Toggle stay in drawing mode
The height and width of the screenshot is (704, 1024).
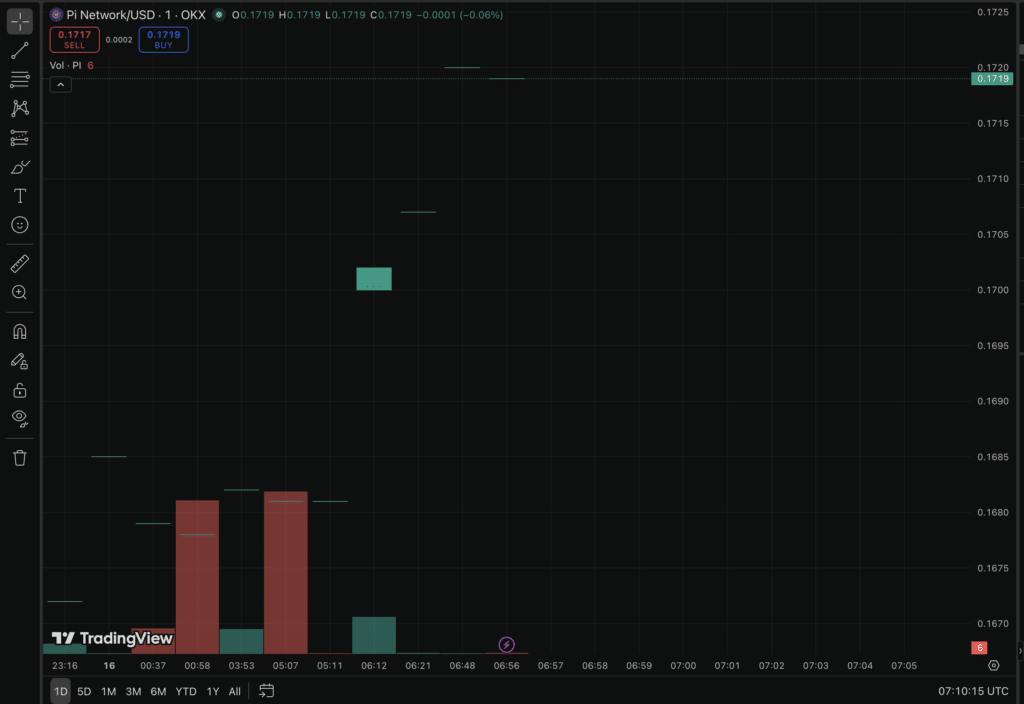coord(20,361)
